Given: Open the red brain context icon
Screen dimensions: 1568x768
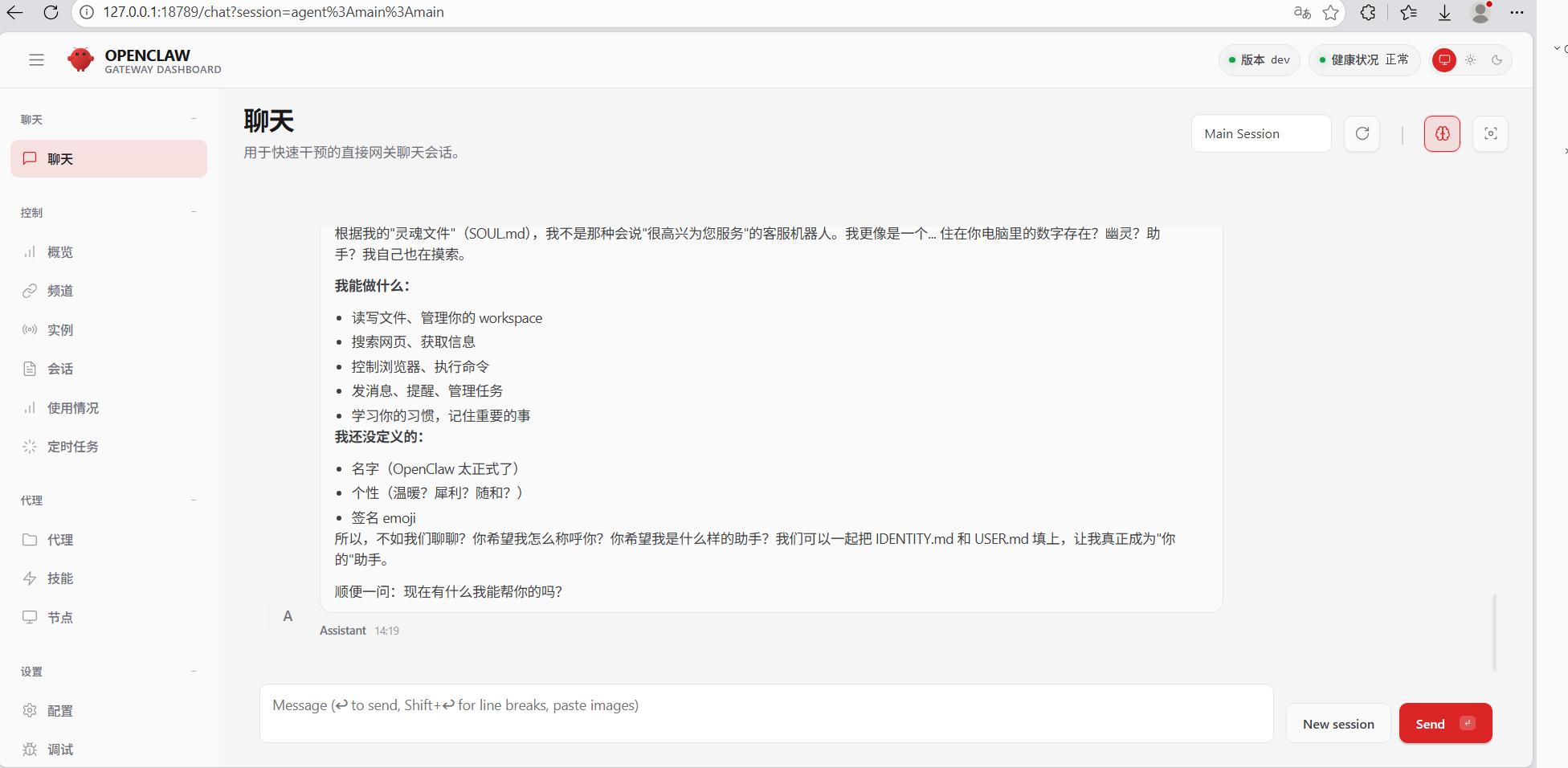Looking at the screenshot, I should (1442, 133).
